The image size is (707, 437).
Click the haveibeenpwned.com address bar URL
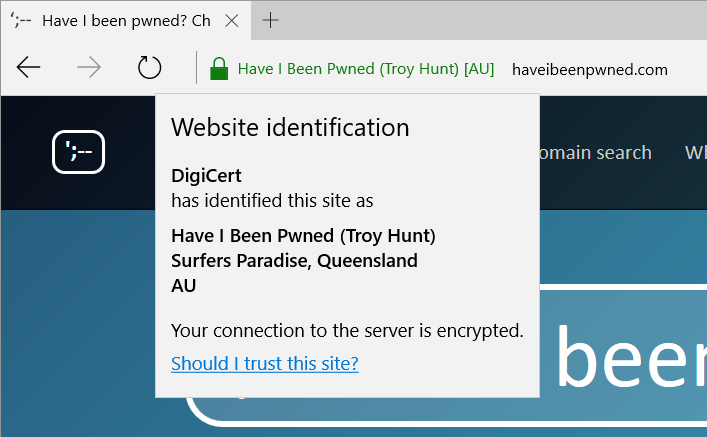click(590, 69)
